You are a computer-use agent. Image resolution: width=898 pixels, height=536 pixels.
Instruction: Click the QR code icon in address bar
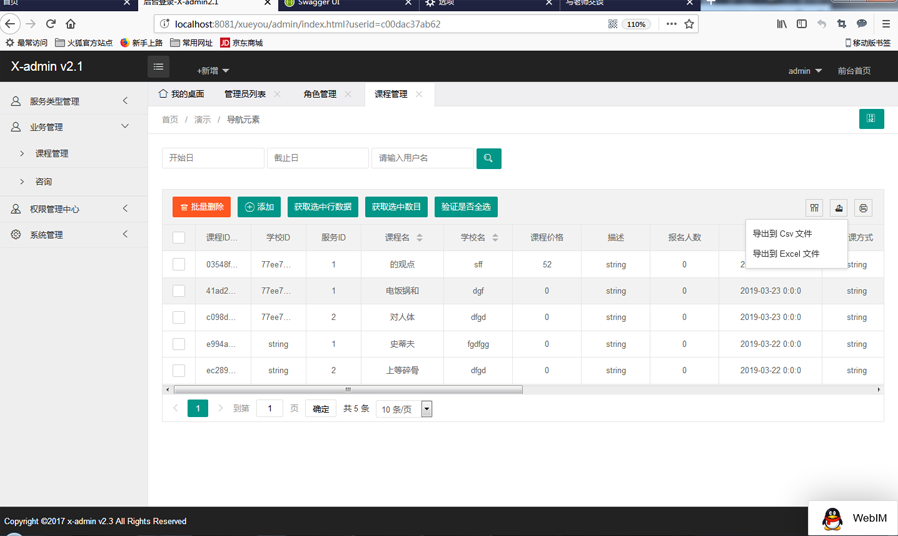[x=612, y=24]
